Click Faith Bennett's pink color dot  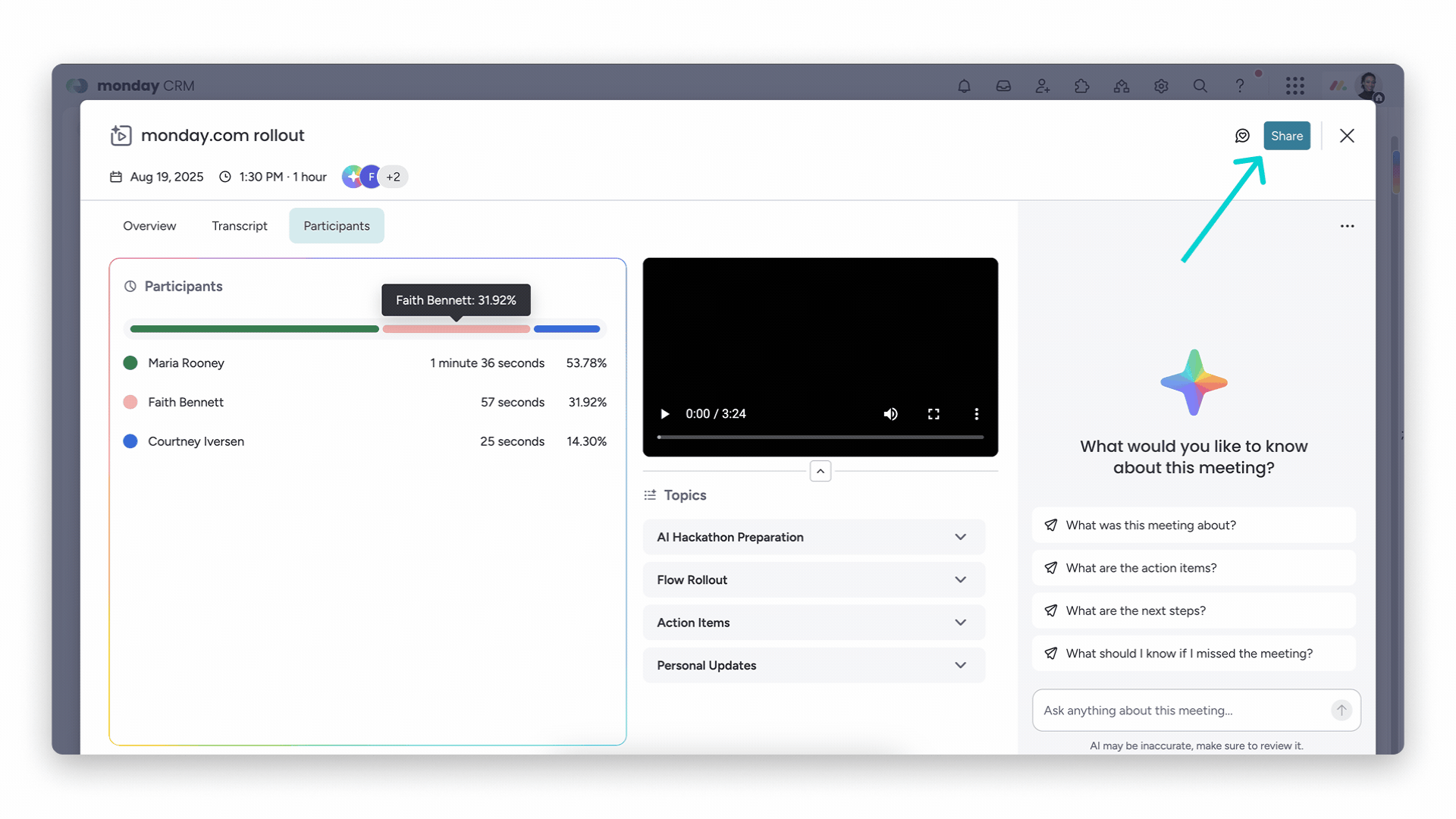click(130, 402)
